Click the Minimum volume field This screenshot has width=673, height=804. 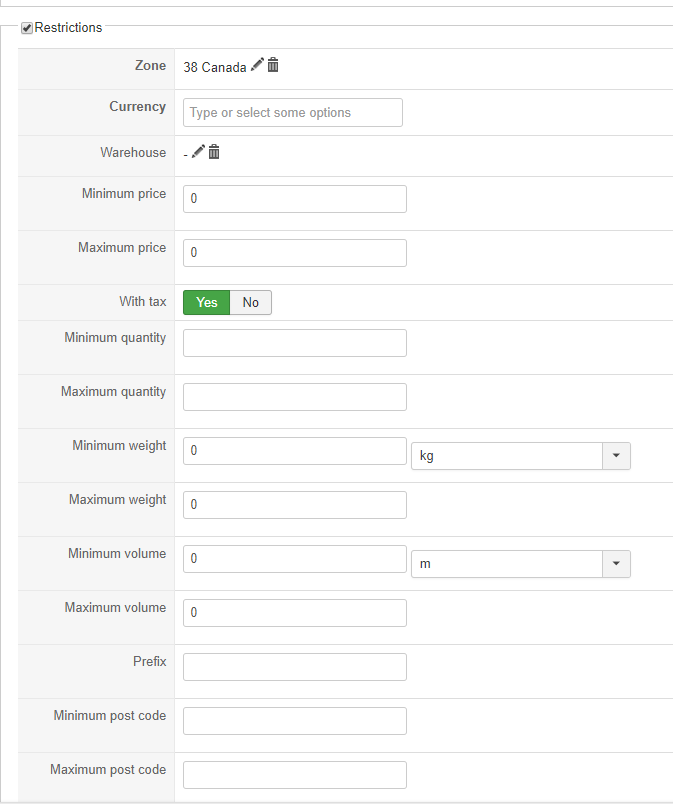tap(295, 559)
